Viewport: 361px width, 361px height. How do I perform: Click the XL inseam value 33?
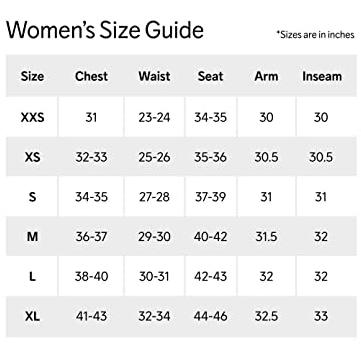[x=321, y=316]
